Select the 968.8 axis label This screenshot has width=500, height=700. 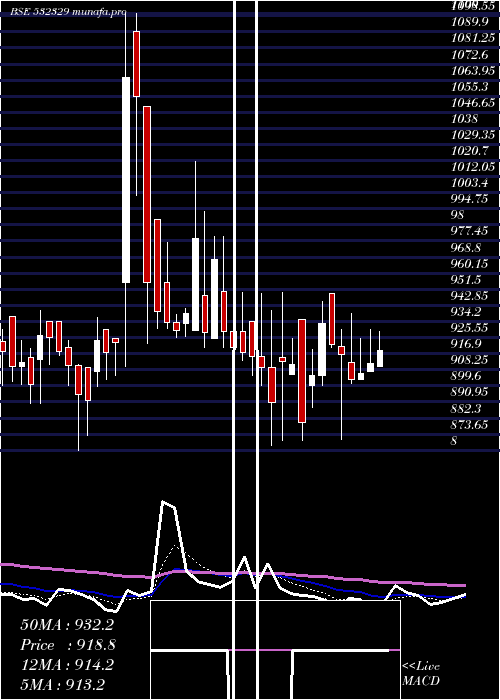468,247
